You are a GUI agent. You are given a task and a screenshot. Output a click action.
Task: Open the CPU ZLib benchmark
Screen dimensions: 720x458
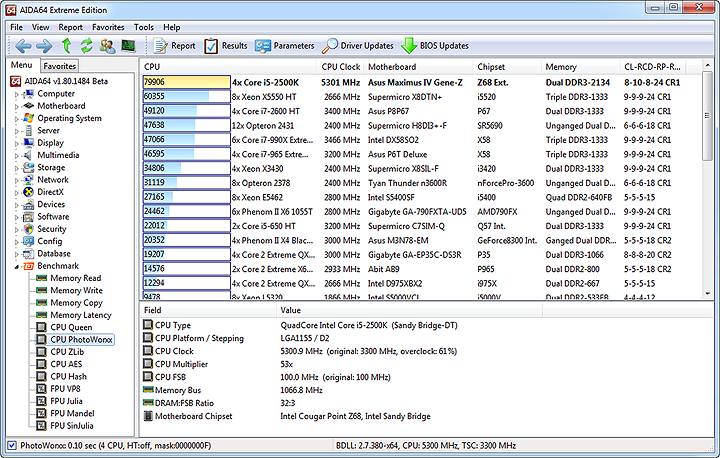67,352
